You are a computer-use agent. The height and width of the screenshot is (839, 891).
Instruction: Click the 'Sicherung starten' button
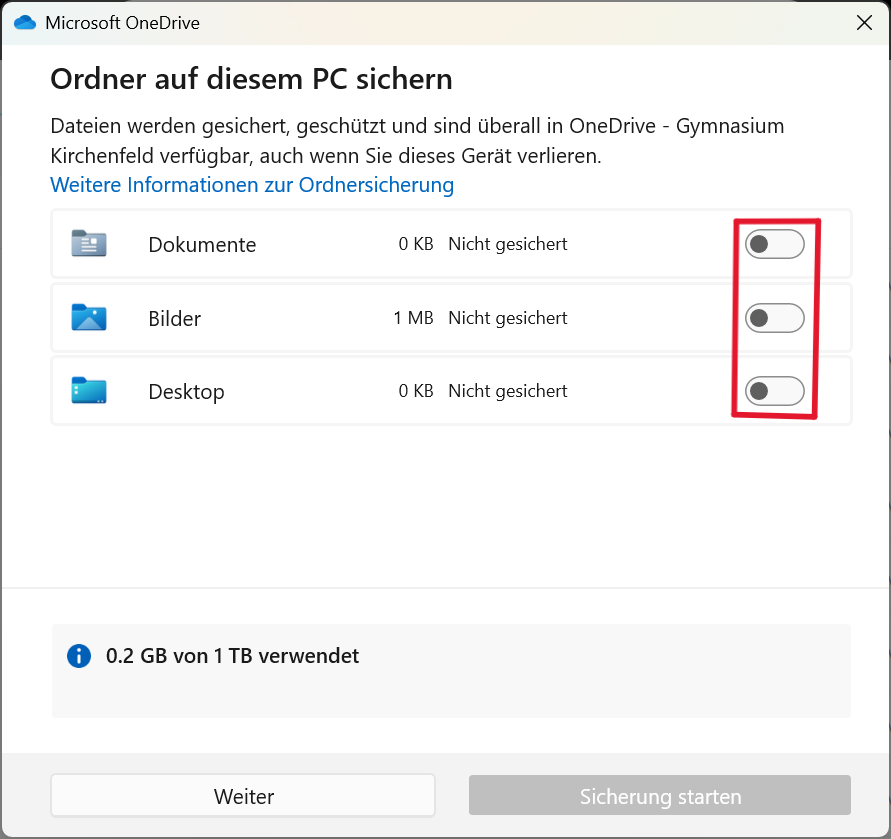point(660,796)
